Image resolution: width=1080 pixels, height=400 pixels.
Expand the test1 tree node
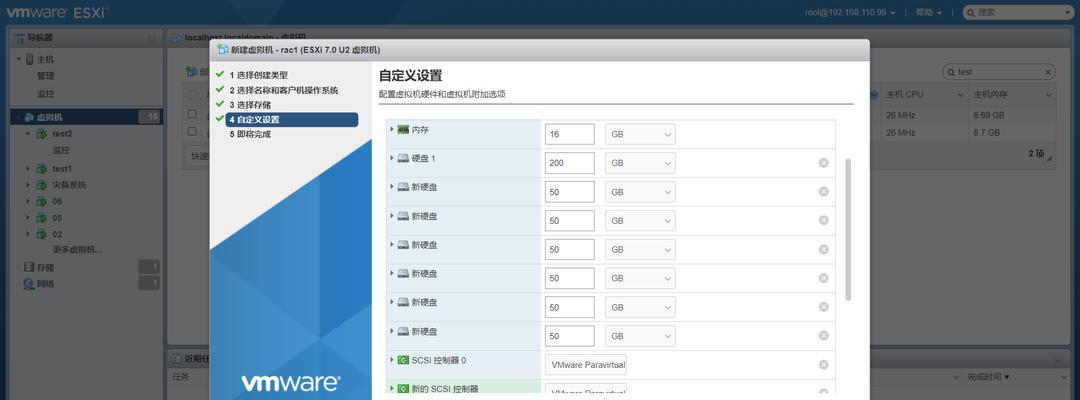pyautogui.click(x=28, y=169)
